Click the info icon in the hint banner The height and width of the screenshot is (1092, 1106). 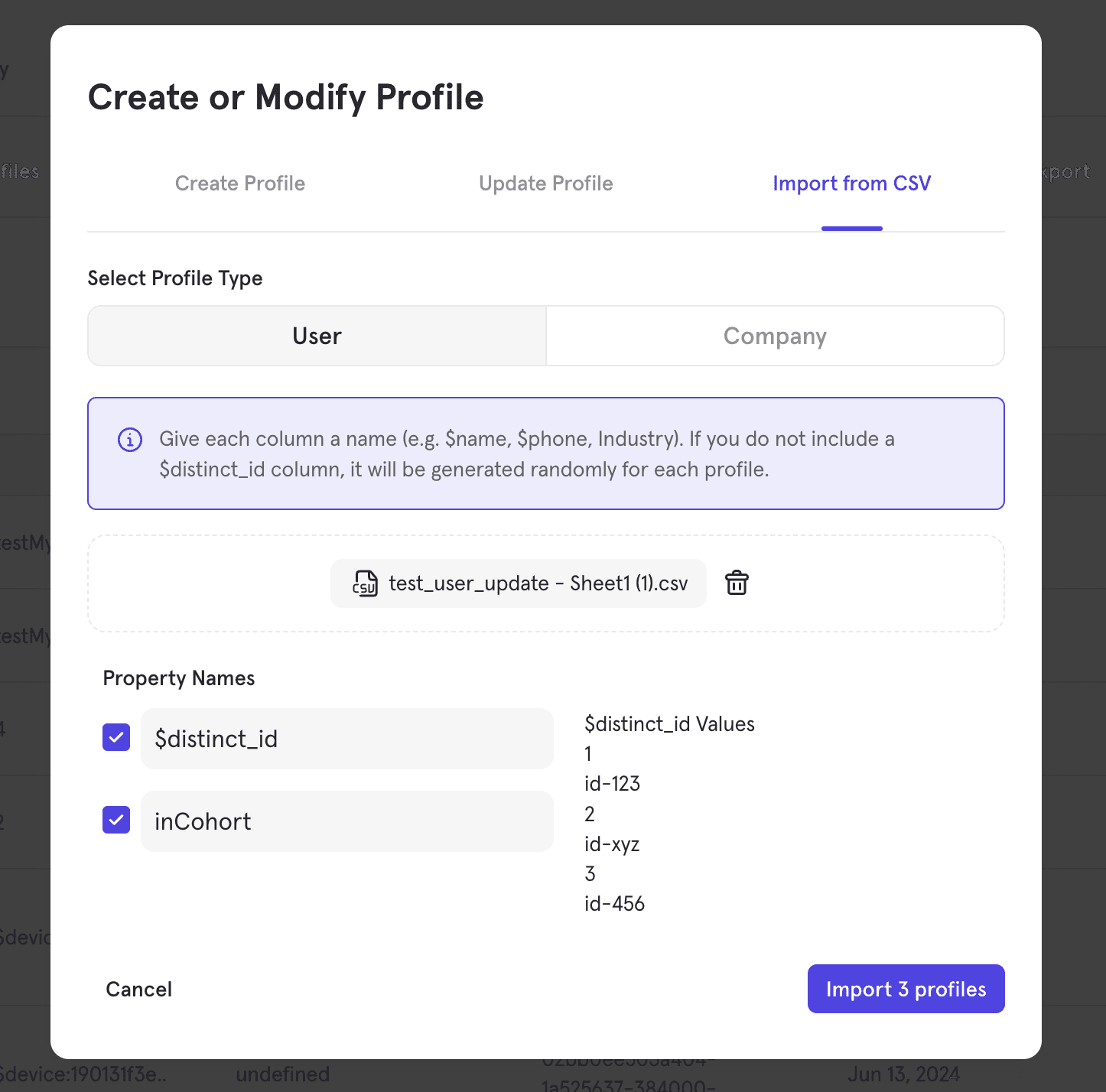[x=130, y=440]
